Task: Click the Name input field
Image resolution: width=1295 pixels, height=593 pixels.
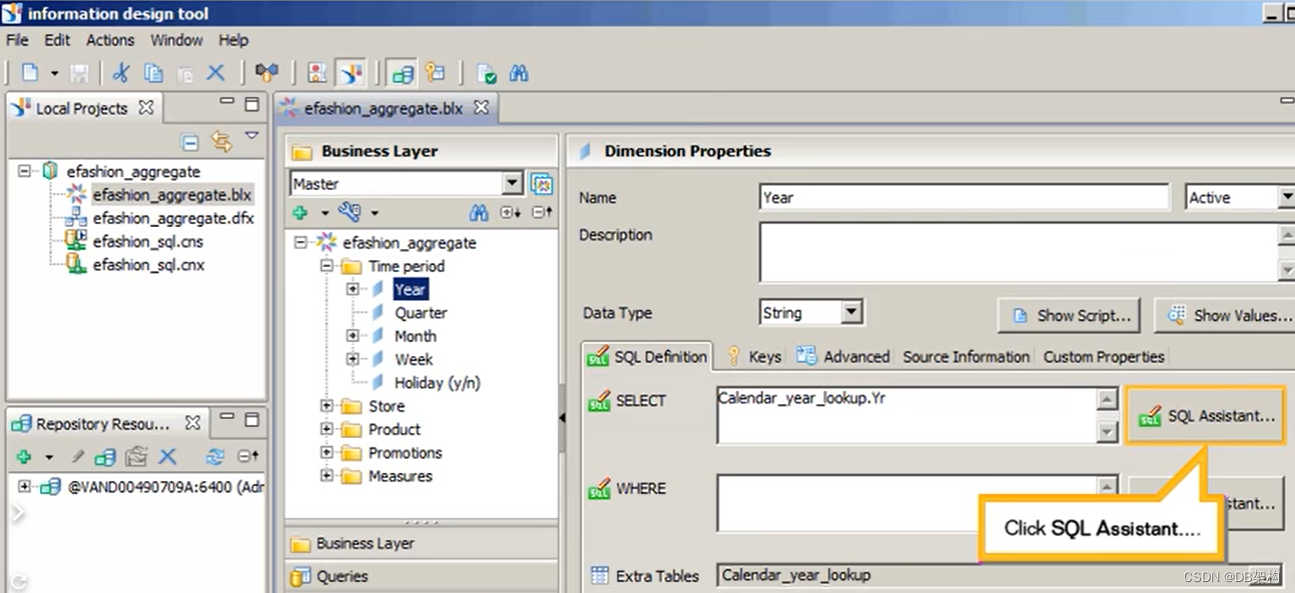Action: [964, 198]
